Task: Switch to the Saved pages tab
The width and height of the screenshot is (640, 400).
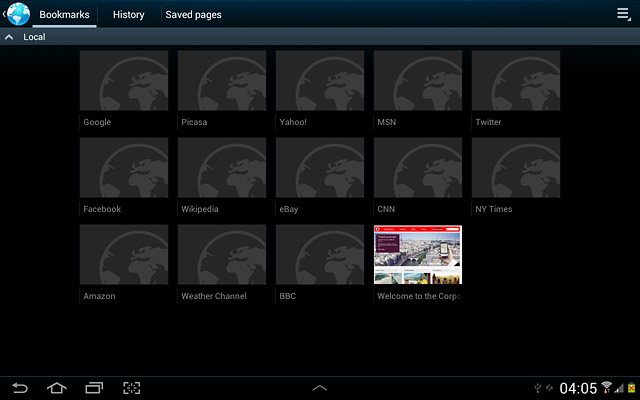Action: [193, 15]
